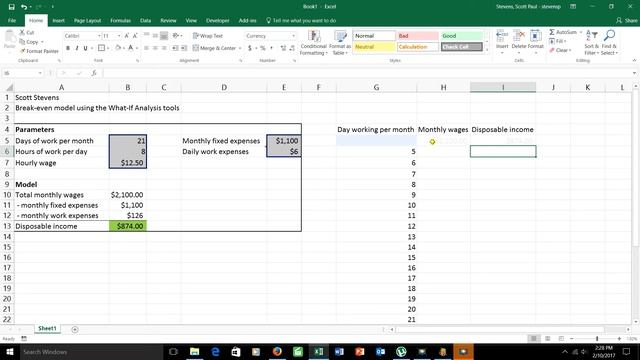Open the font name dropdown (Calibri)
This screenshot has width=640, height=360.
point(99,36)
